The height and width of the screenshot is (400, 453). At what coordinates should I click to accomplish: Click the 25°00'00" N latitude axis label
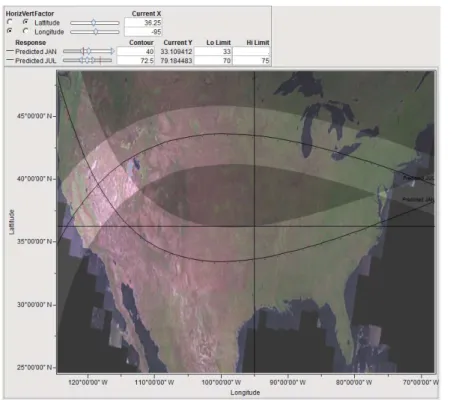[35, 367]
